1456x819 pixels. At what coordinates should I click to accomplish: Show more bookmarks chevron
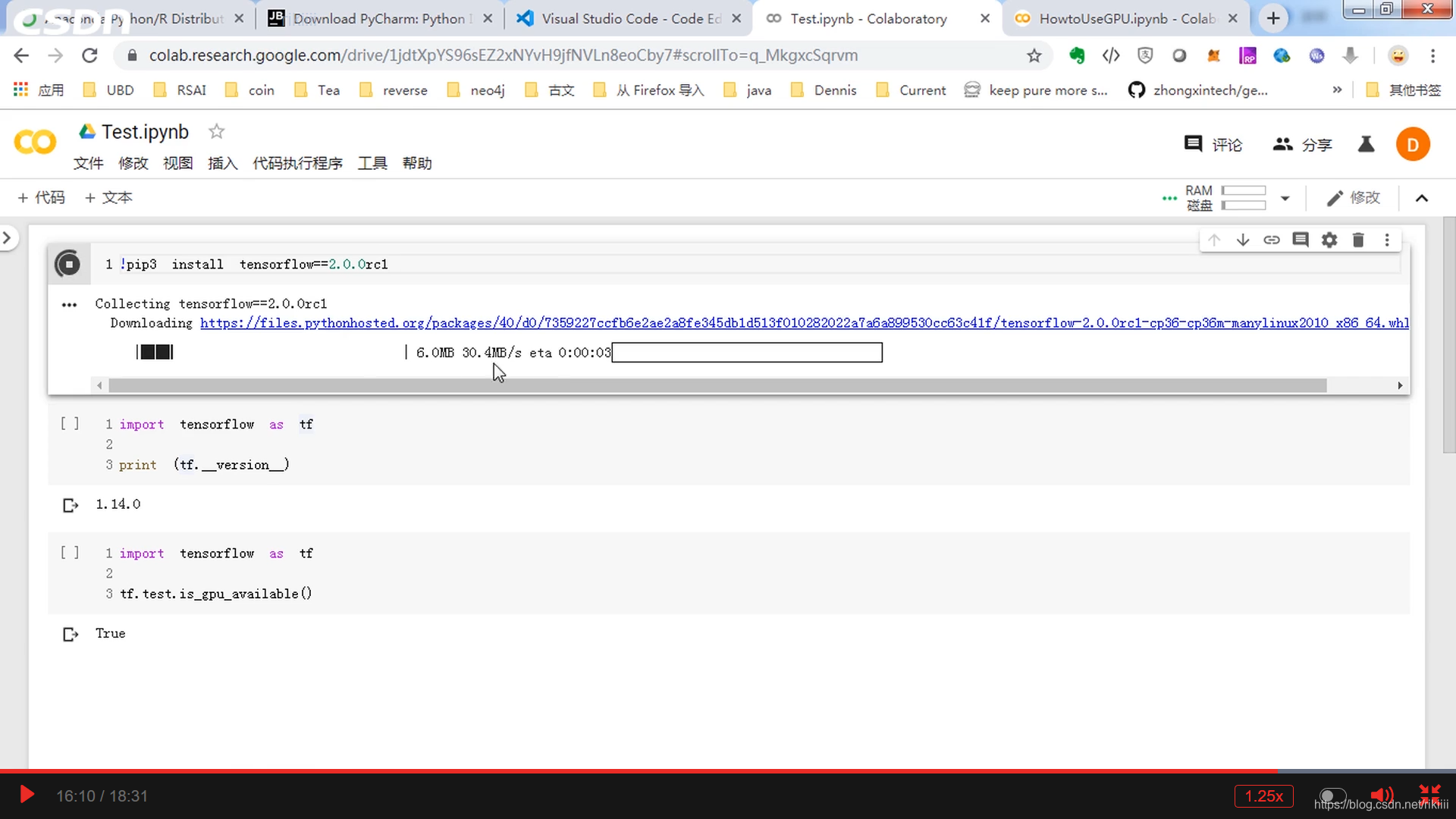pos(1337,90)
